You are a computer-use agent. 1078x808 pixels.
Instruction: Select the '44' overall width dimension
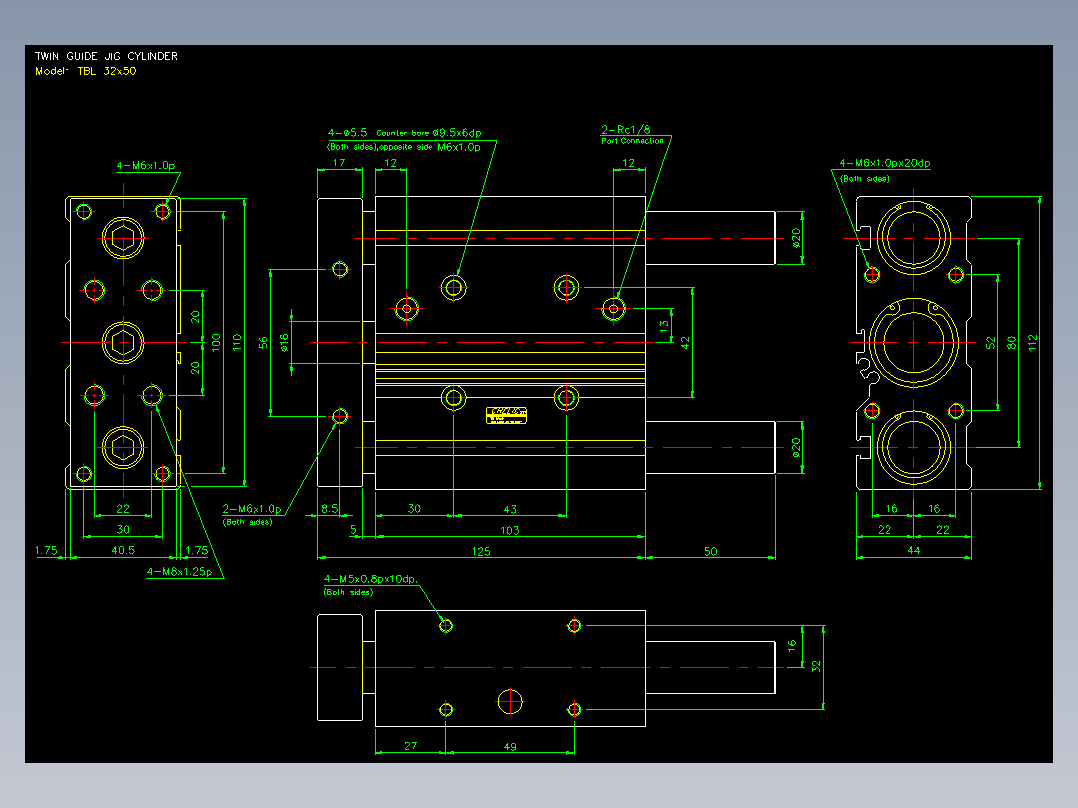(x=914, y=550)
